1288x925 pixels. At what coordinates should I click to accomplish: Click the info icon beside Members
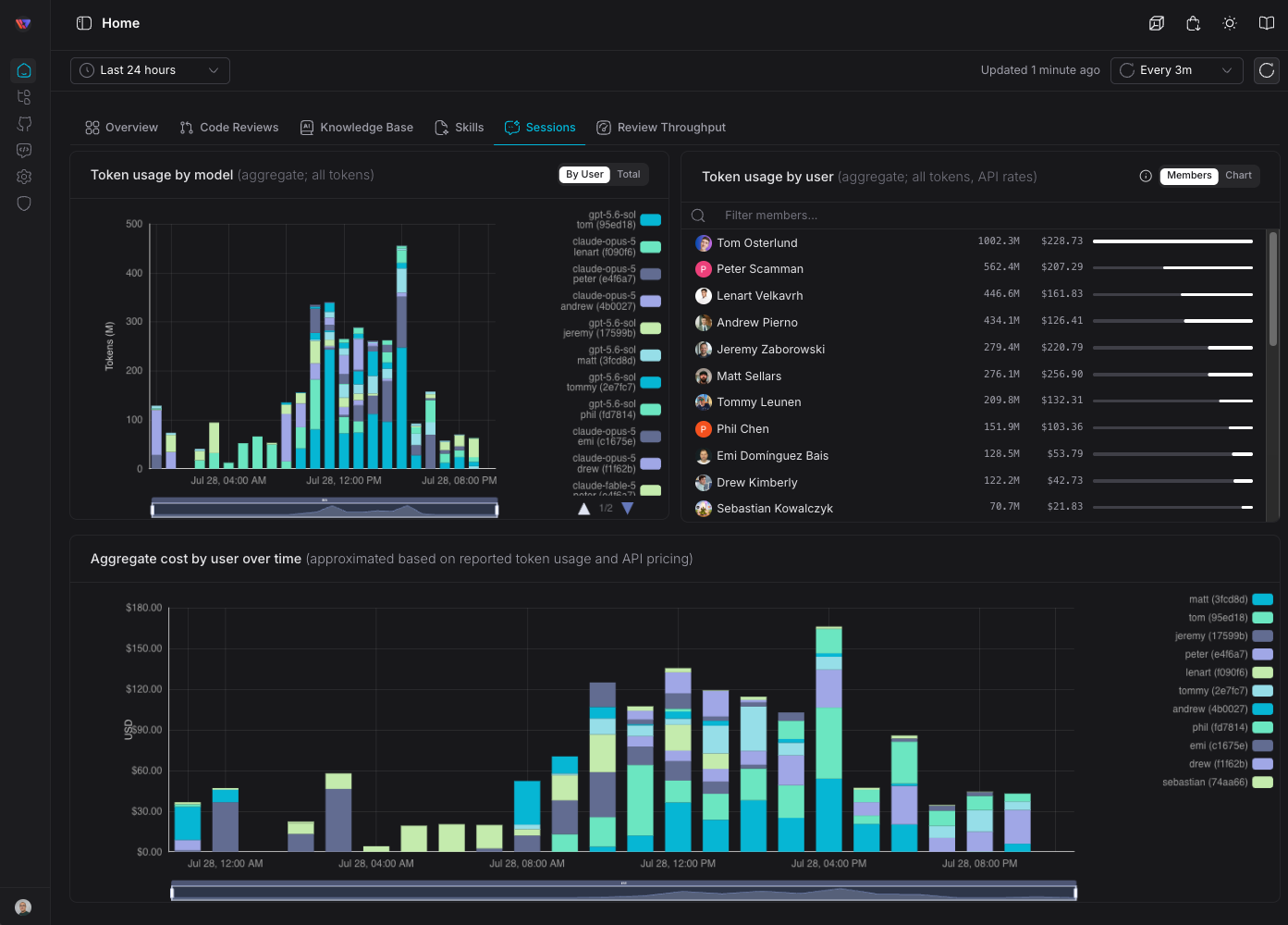click(1146, 176)
